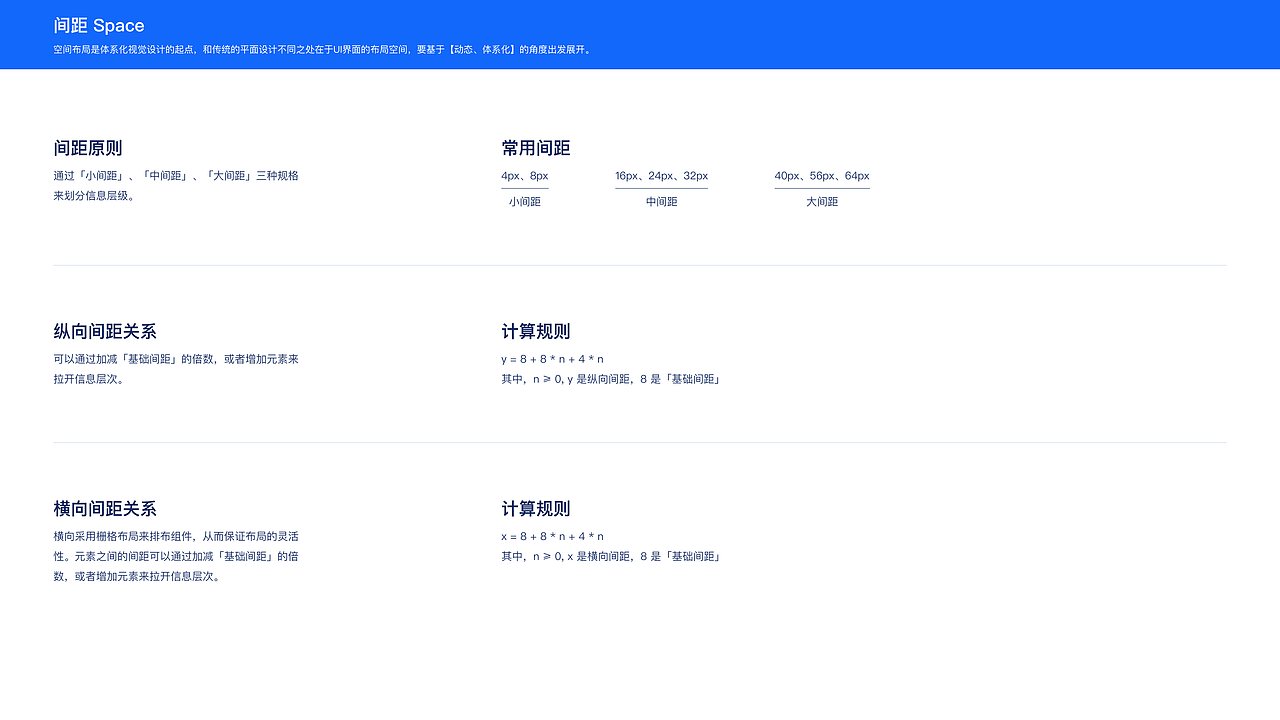Click the formula "x = 8 + 8 * n + 4 * n"
This screenshot has height=720, width=1280.
pyautogui.click(x=553, y=536)
